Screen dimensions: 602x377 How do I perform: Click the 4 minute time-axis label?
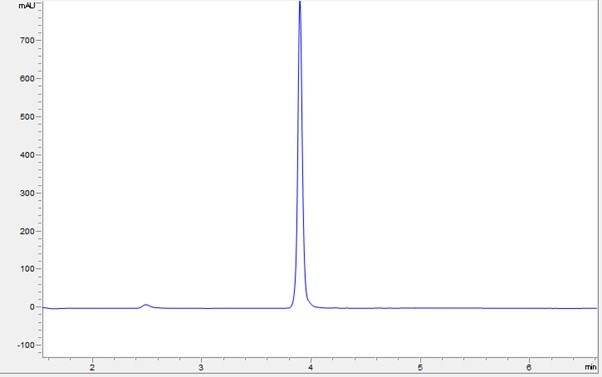[x=311, y=367]
